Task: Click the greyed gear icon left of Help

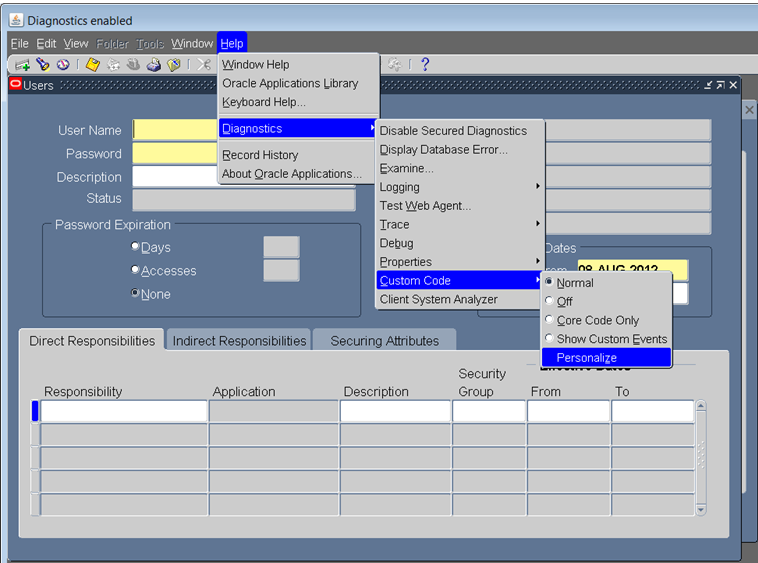Action: pyautogui.click(x=394, y=64)
